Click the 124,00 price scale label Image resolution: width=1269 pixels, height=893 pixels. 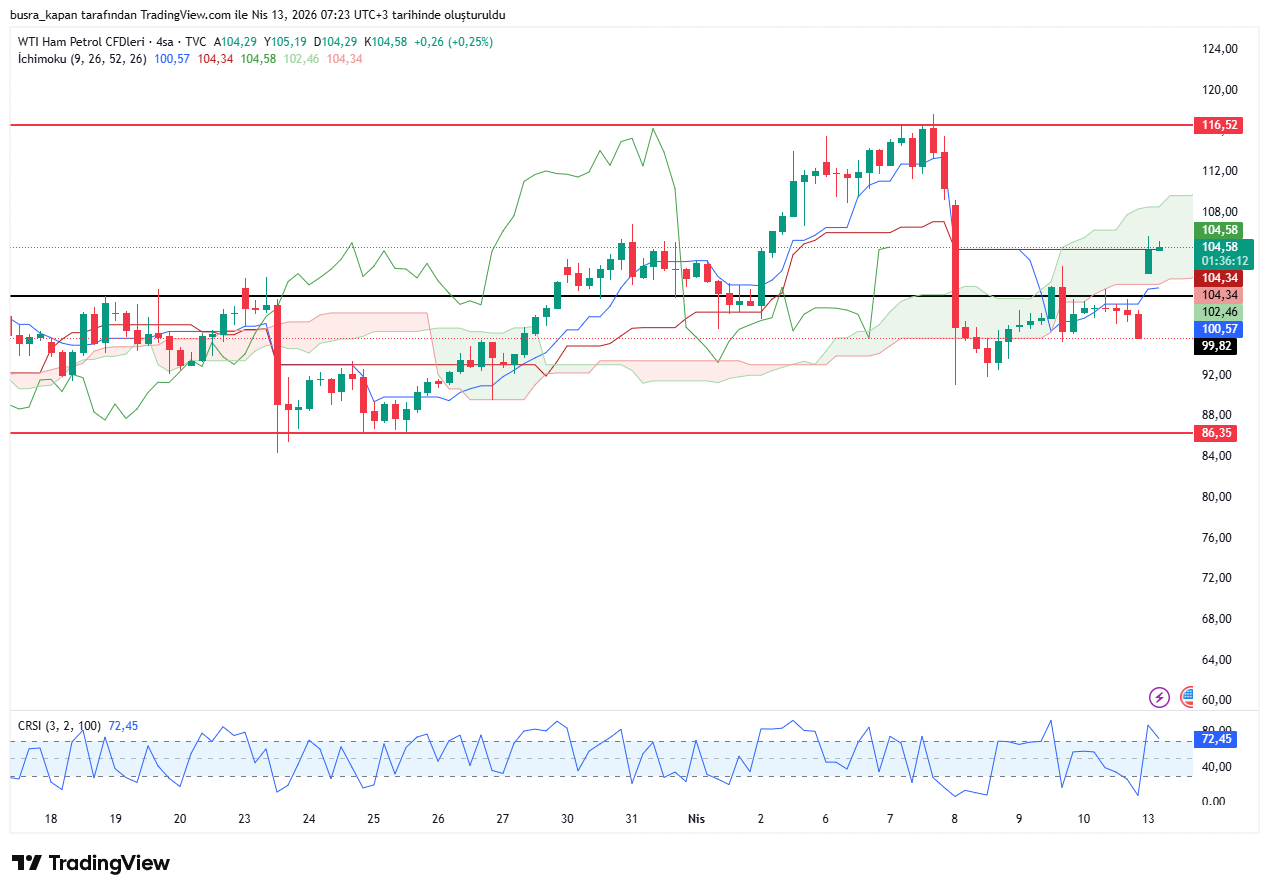pyautogui.click(x=1220, y=48)
